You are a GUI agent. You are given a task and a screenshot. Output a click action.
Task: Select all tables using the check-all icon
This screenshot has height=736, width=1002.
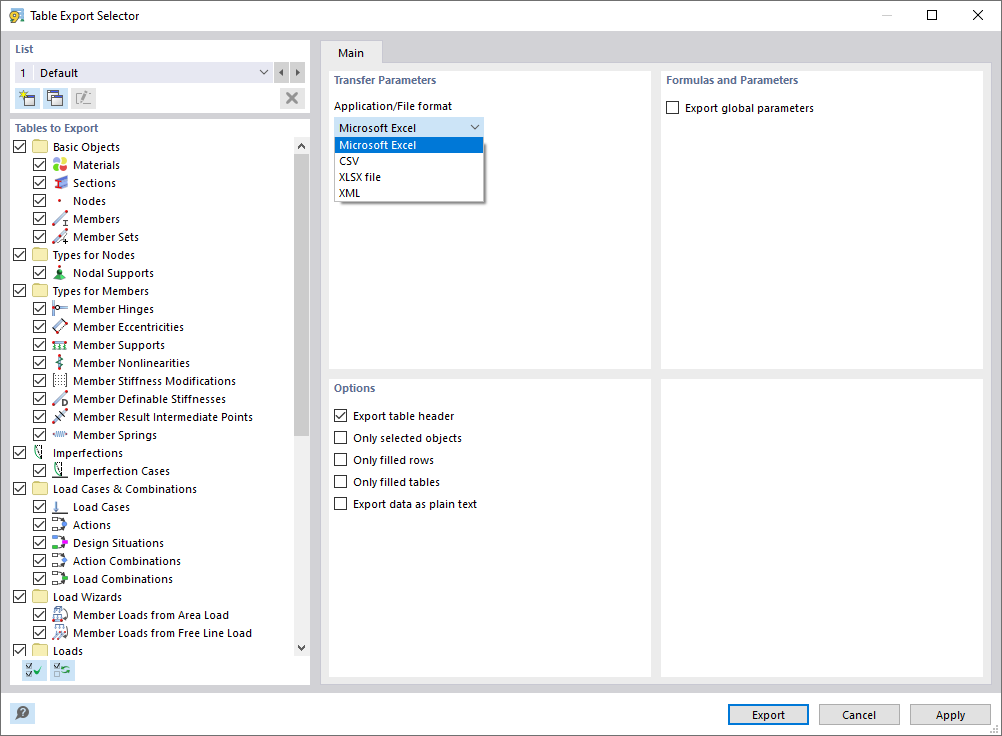(32, 669)
